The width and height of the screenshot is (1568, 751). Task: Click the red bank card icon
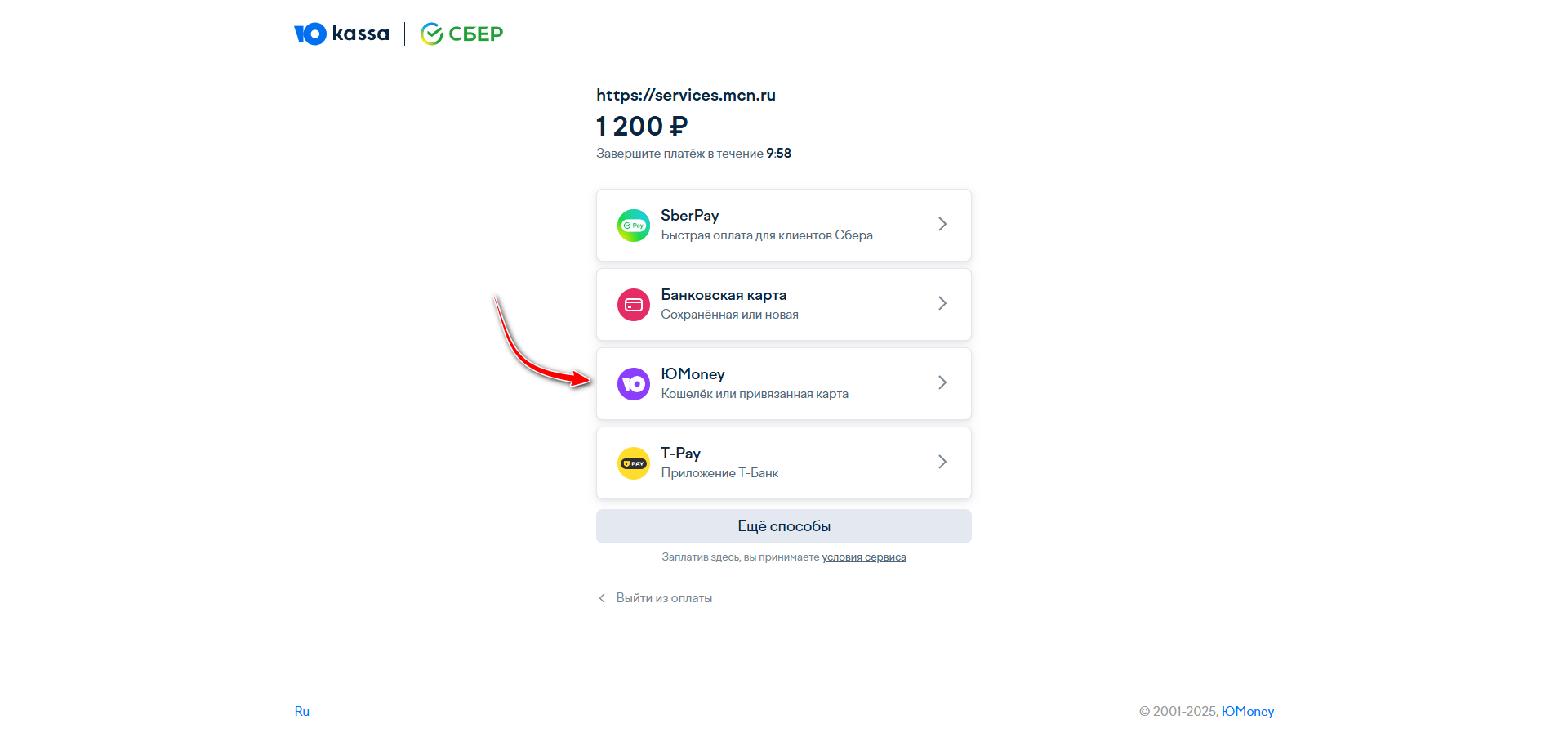click(x=633, y=305)
